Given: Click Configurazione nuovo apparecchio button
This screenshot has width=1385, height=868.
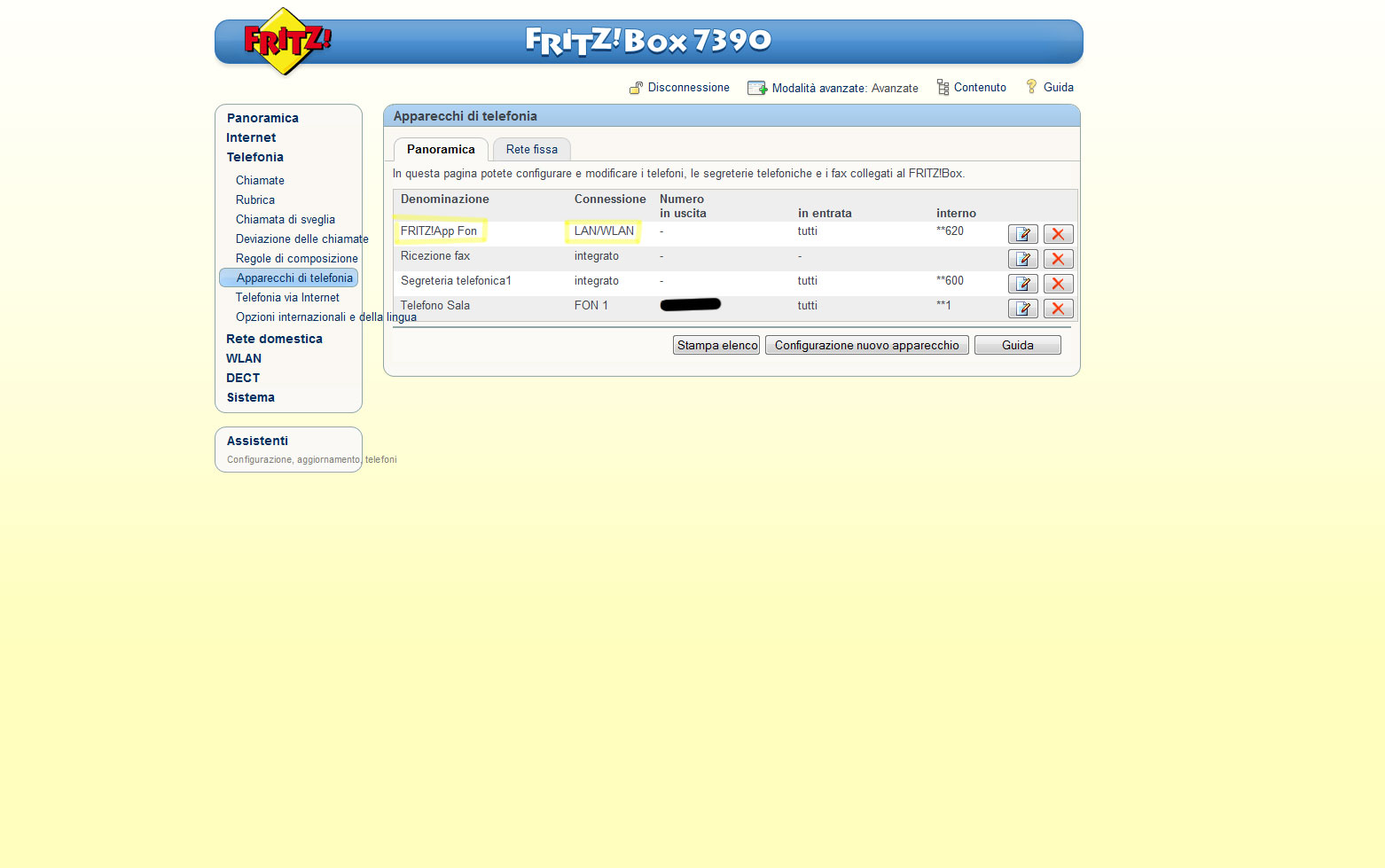Looking at the screenshot, I should pyautogui.click(x=866, y=346).
